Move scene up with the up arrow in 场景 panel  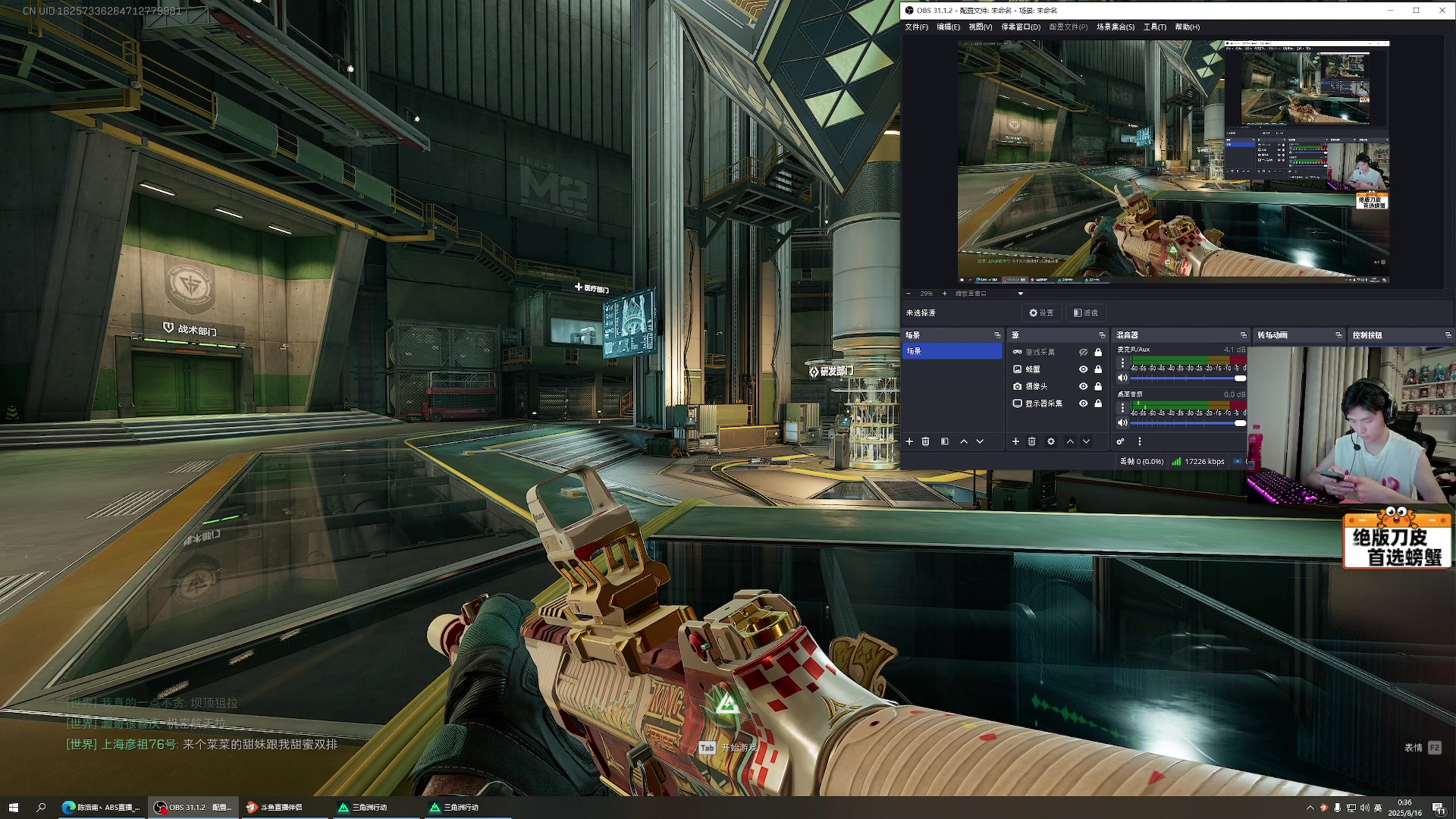pyautogui.click(x=964, y=441)
